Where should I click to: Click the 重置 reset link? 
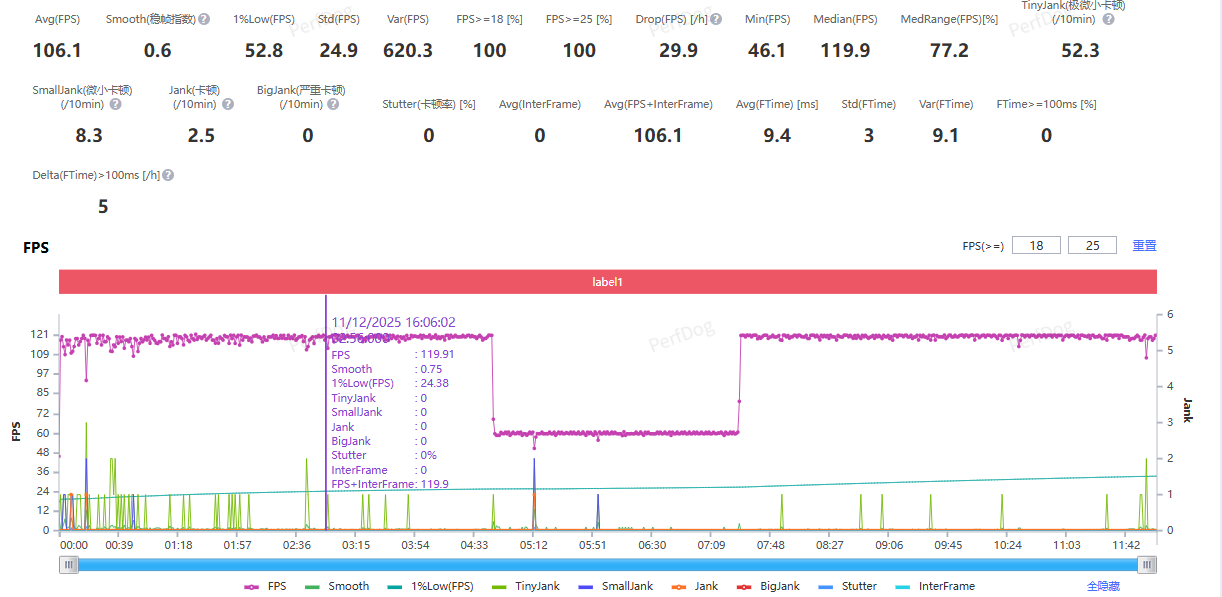[1144, 245]
